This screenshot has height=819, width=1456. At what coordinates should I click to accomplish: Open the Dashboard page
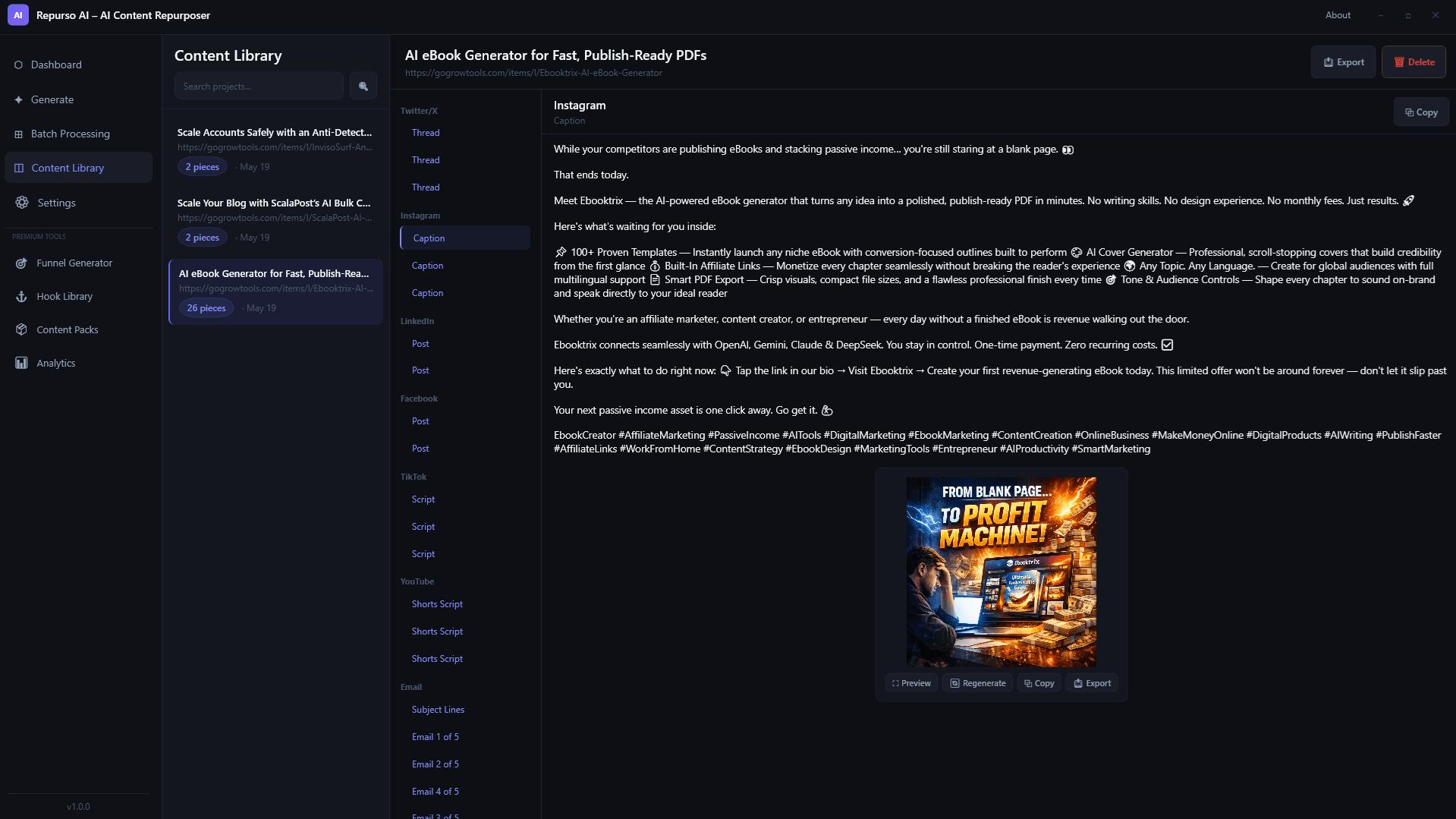[x=78, y=65]
